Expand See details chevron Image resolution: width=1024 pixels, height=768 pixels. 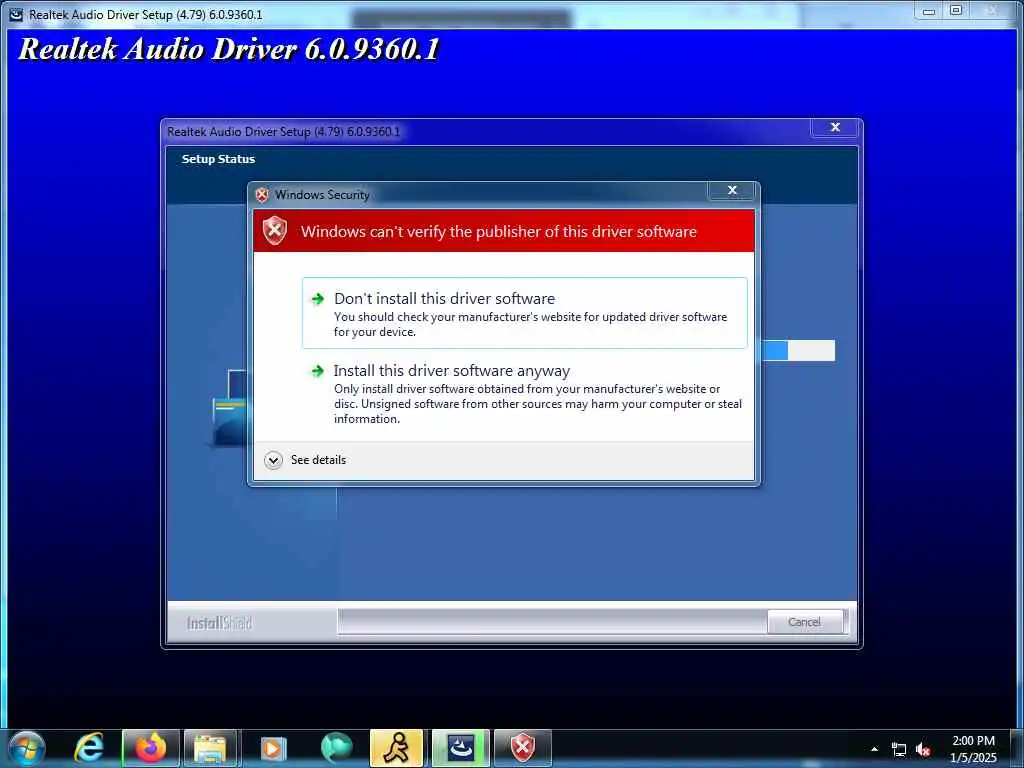pos(273,460)
